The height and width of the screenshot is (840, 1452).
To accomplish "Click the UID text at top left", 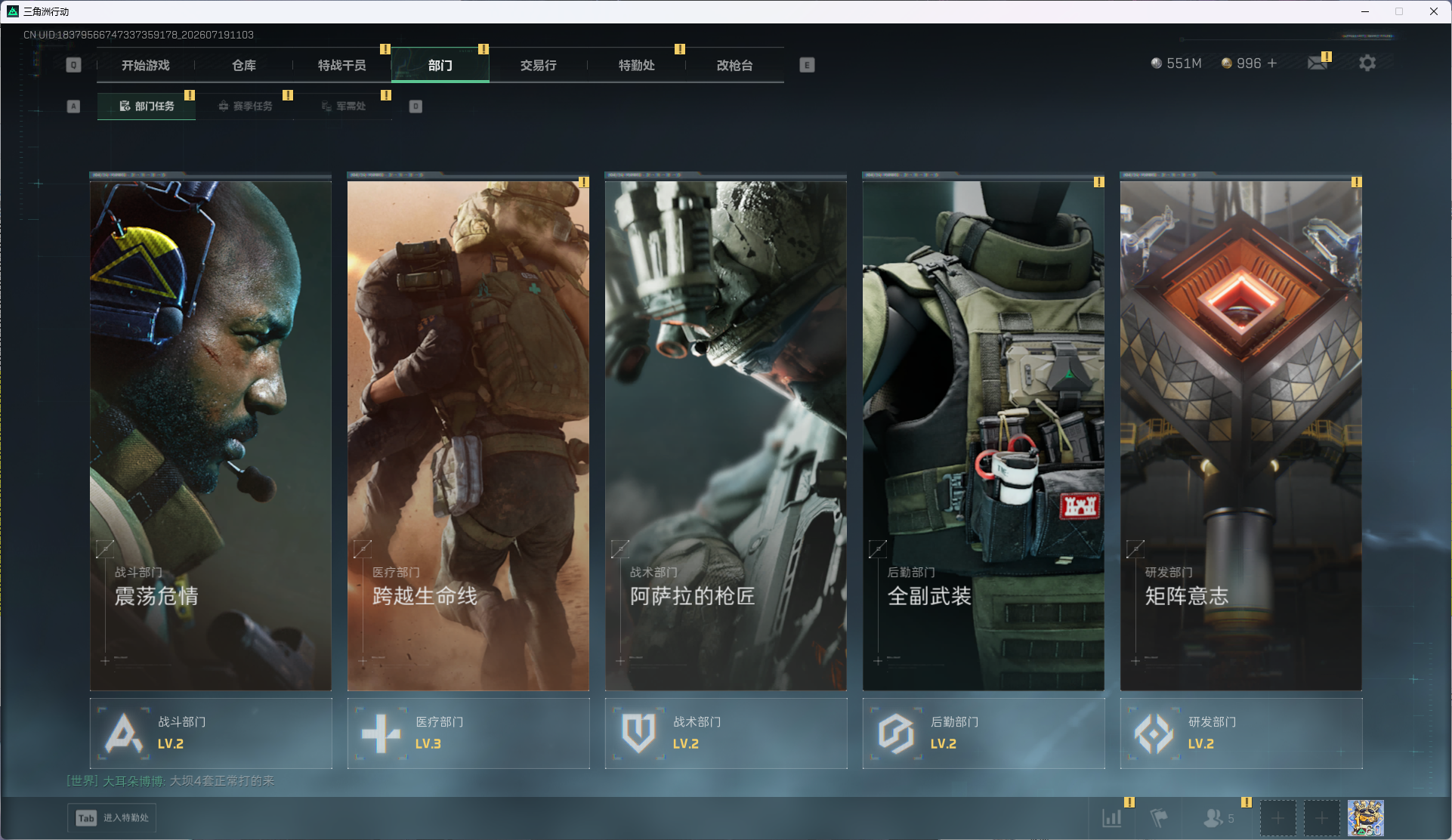I will pyautogui.click(x=138, y=35).
